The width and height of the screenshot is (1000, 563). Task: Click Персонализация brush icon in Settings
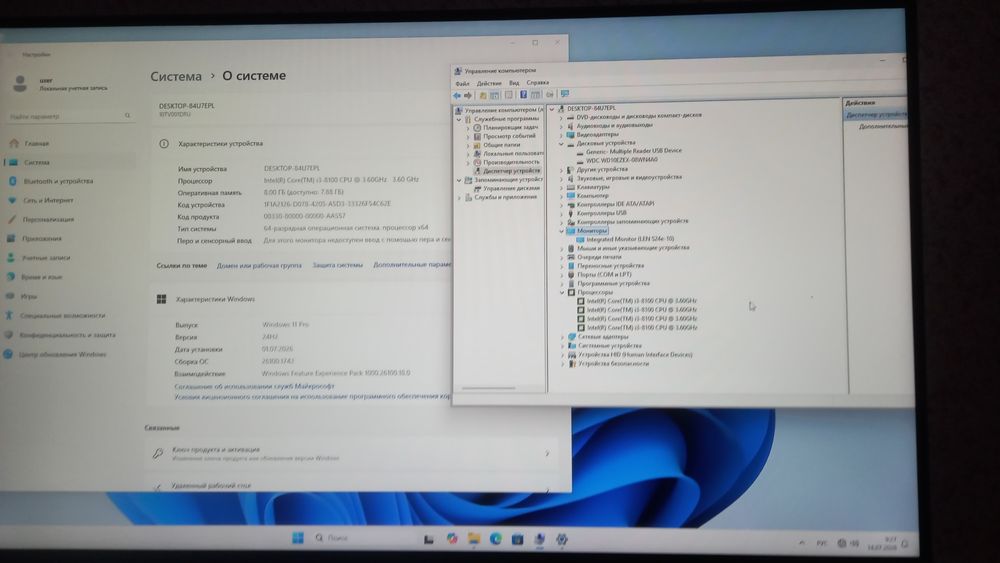(11, 219)
